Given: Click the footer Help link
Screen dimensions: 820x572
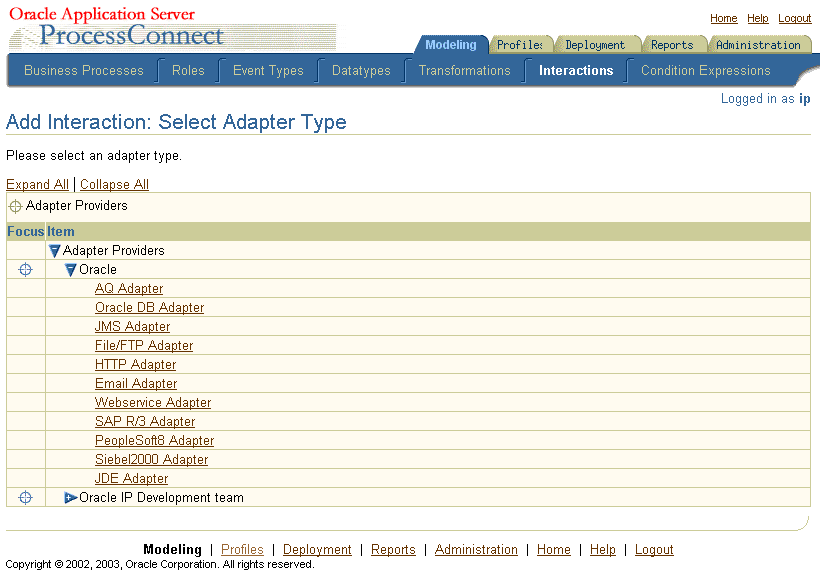Looking at the screenshot, I should [603, 550].
